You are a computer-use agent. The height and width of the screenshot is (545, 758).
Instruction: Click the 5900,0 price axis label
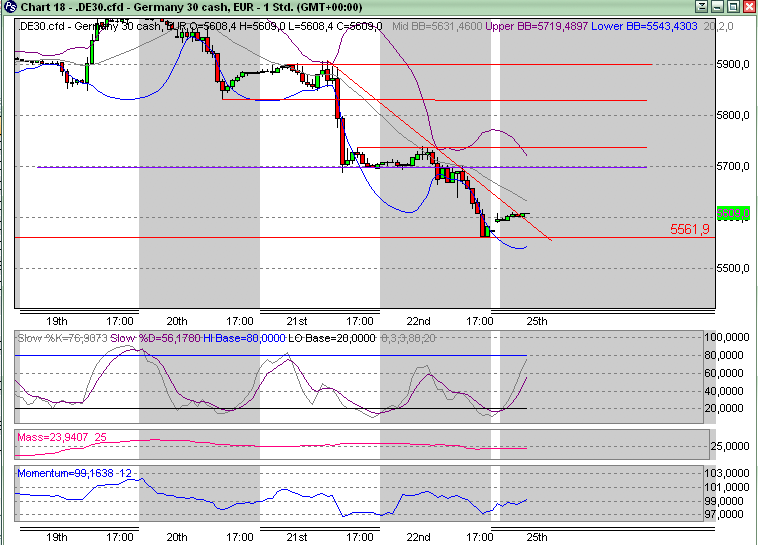(x=733, y=64)
